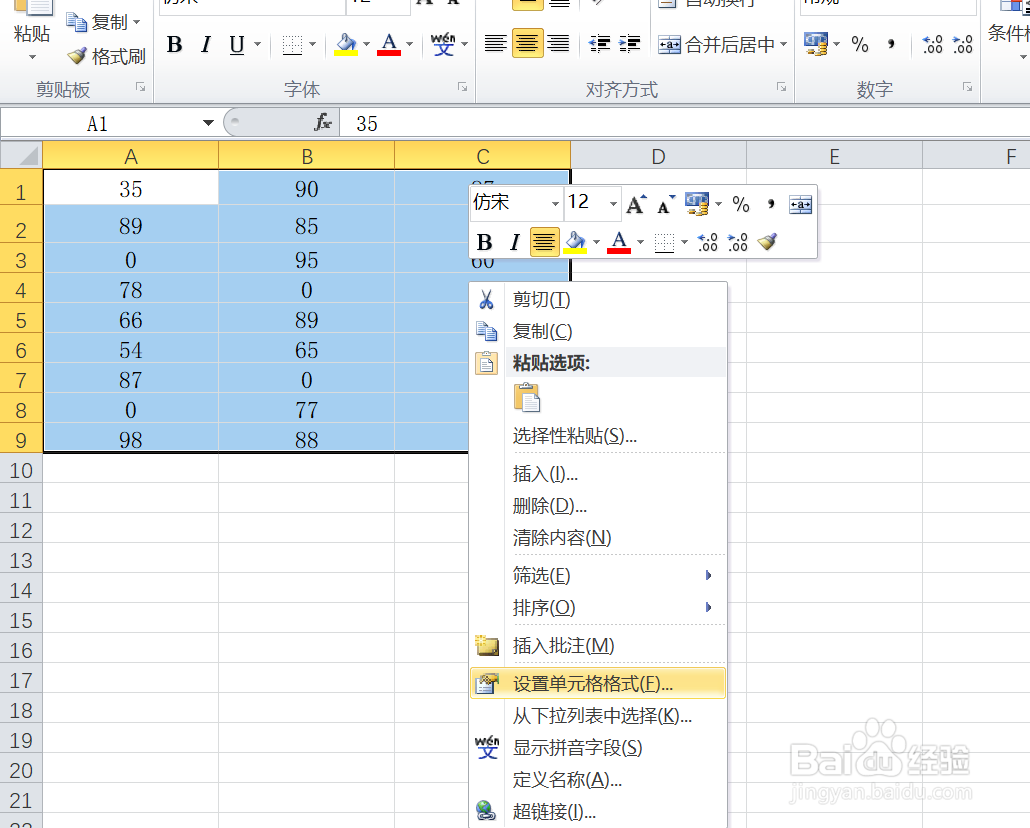Viewport: 1030px width, 828px height.
Task: Align text right in ribbon
Action: (558, 44)
